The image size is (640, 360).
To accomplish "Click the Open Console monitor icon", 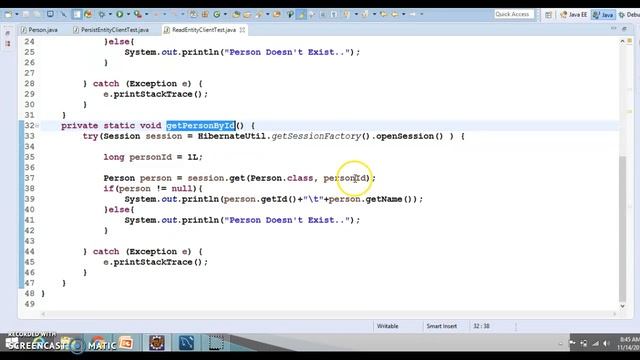I will tap(50, 14).
